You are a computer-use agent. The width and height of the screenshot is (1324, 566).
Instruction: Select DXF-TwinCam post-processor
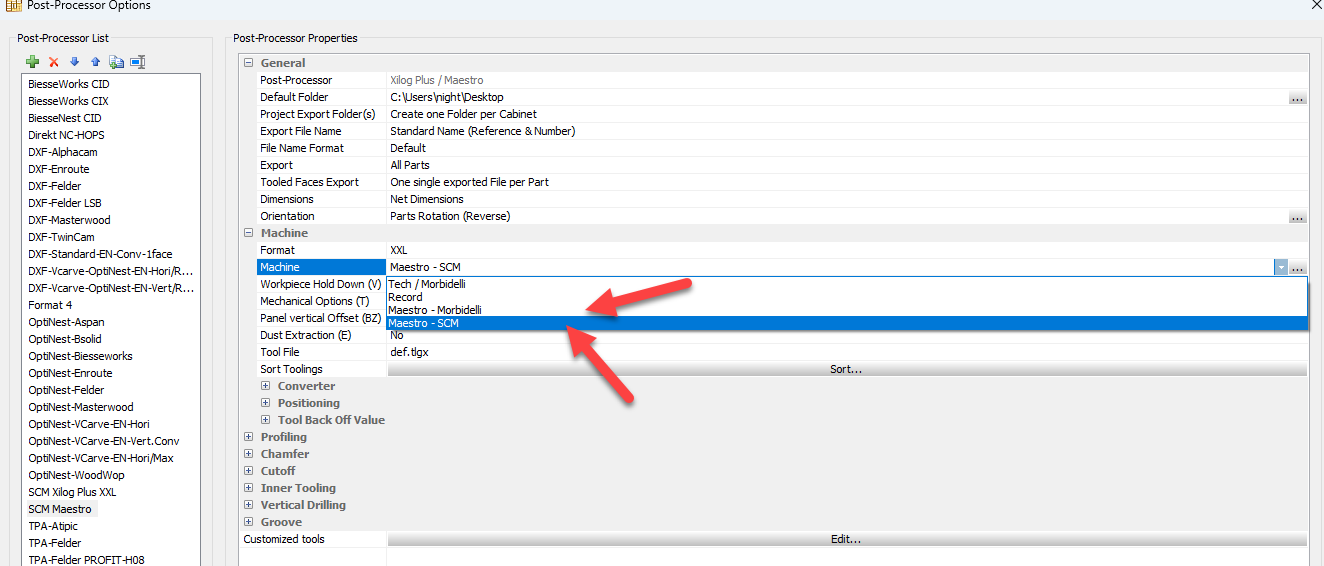(x=62, y=237)
